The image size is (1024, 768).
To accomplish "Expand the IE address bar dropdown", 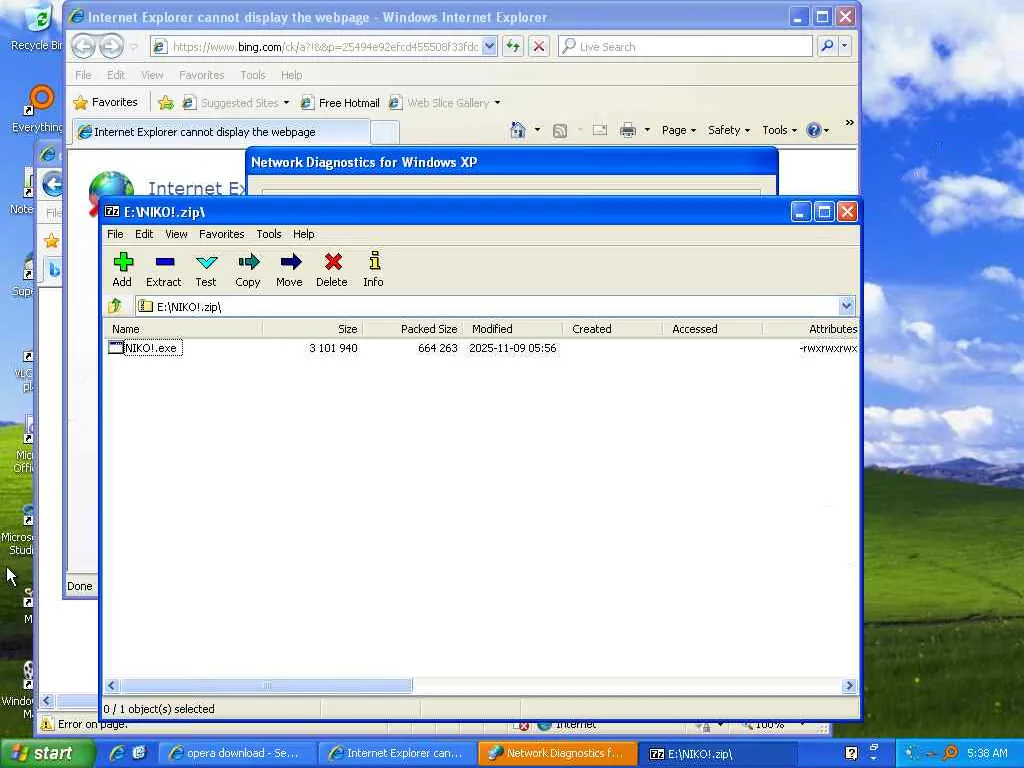I will click(490, 46).
